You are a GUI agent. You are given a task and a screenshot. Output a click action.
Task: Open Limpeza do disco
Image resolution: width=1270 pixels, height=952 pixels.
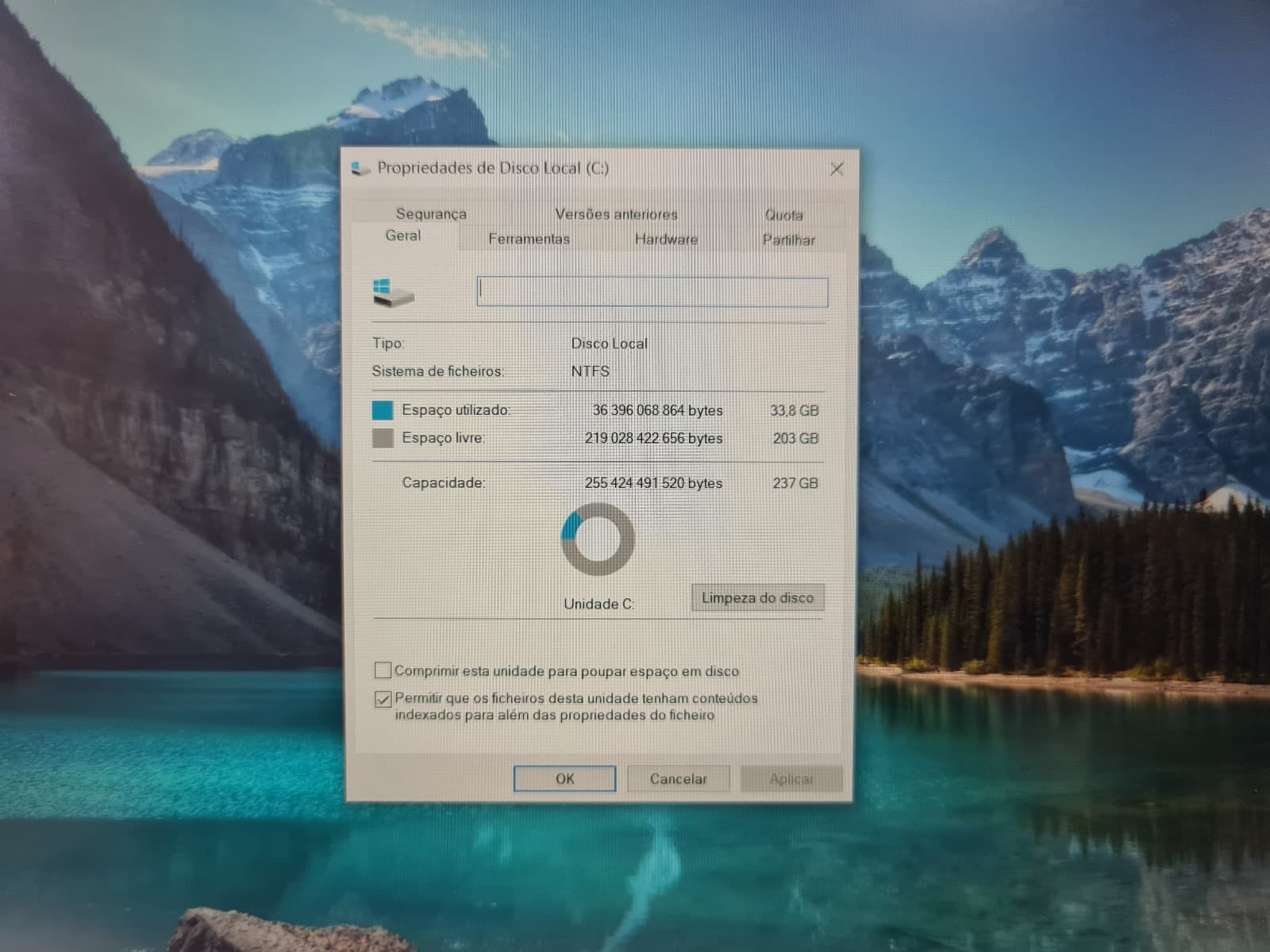pyautogui.click(x=757, y=597)
